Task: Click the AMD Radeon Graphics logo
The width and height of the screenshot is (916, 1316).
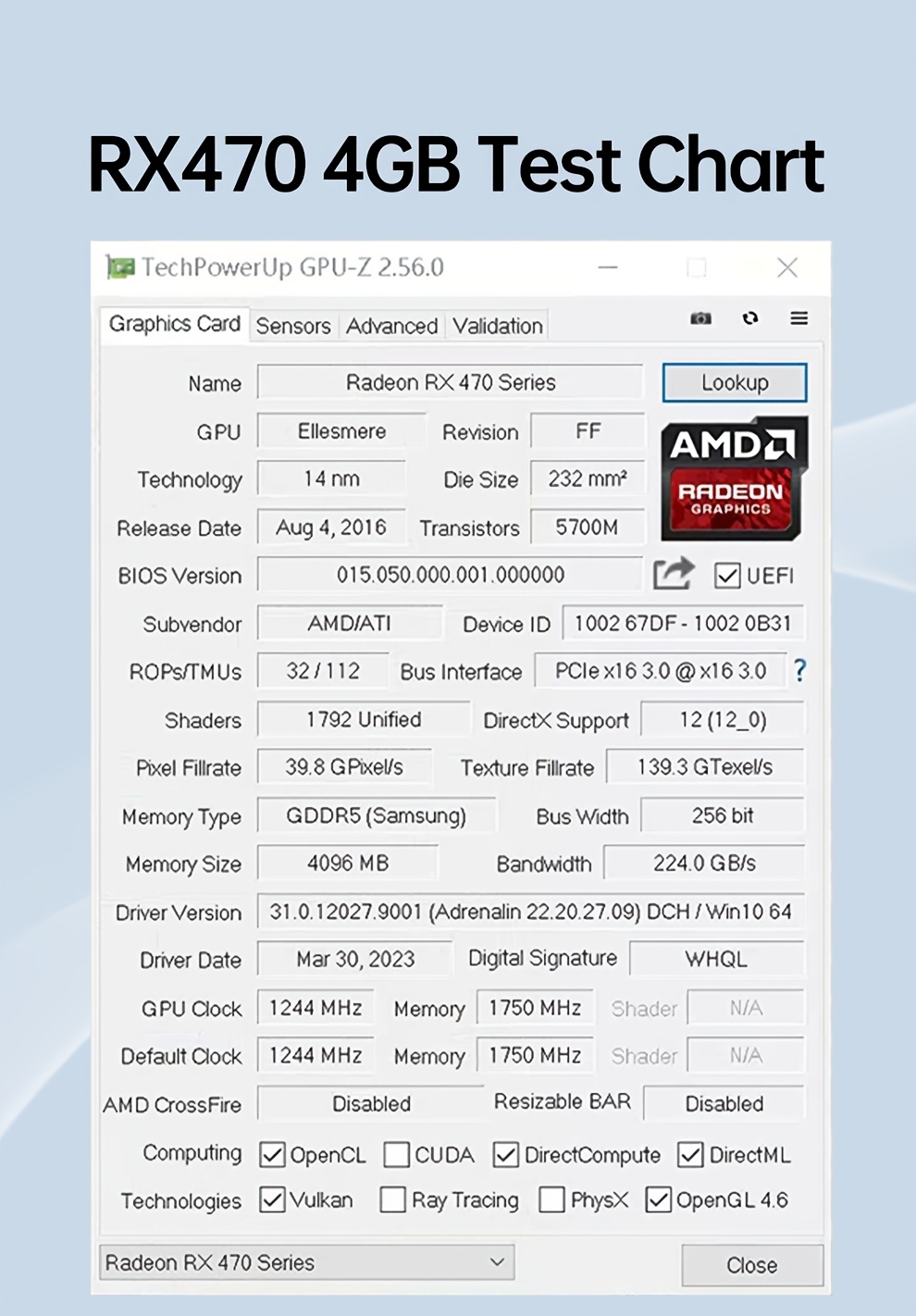Action: click(733, 478)
